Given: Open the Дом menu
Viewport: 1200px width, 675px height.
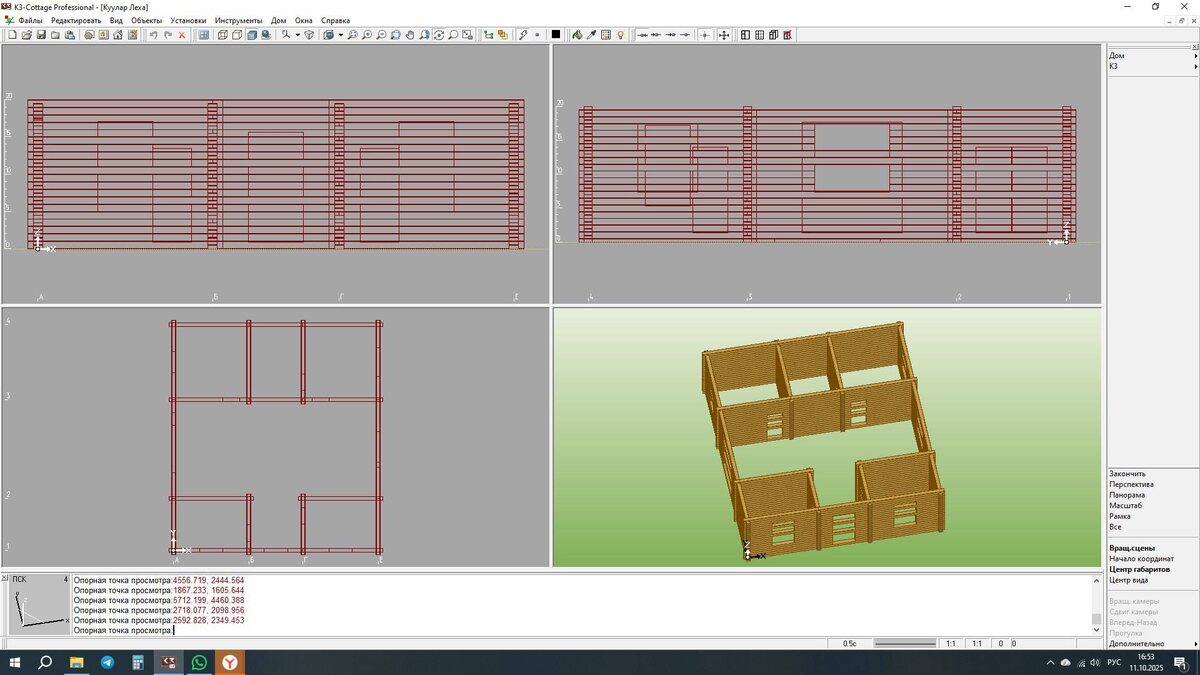Looking at the screenshot, I should tap(278, 20).
